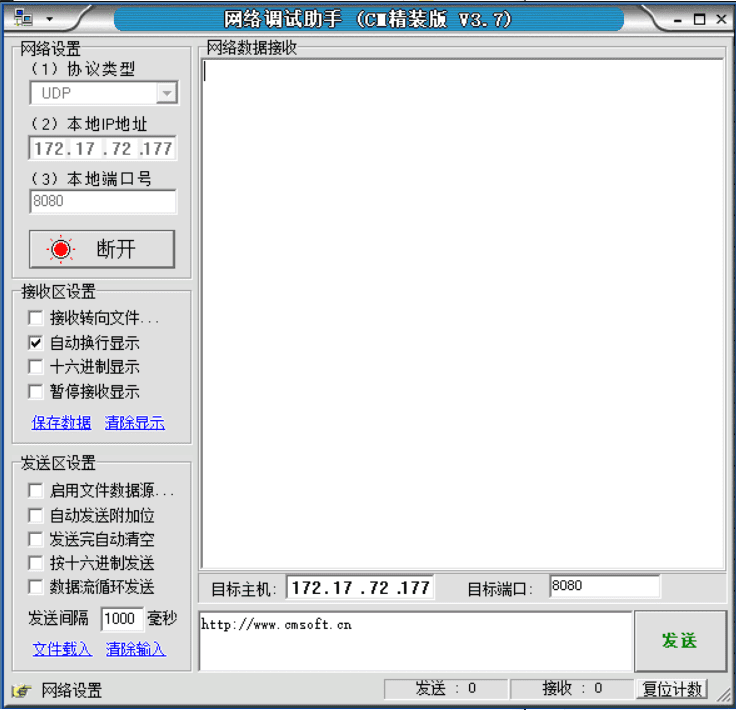The image size is (736, 710).
Task: Minimize the network debug assistant window
Action: 677,20
